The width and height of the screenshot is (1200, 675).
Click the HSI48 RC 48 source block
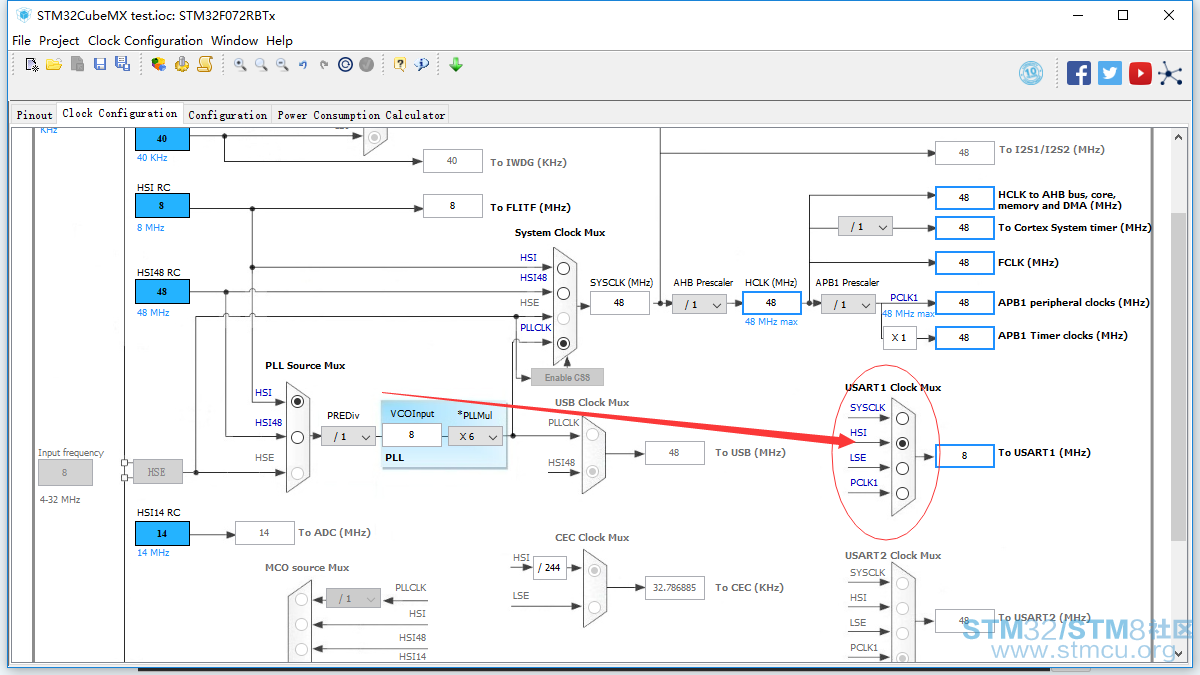click(x=162, y=291)
